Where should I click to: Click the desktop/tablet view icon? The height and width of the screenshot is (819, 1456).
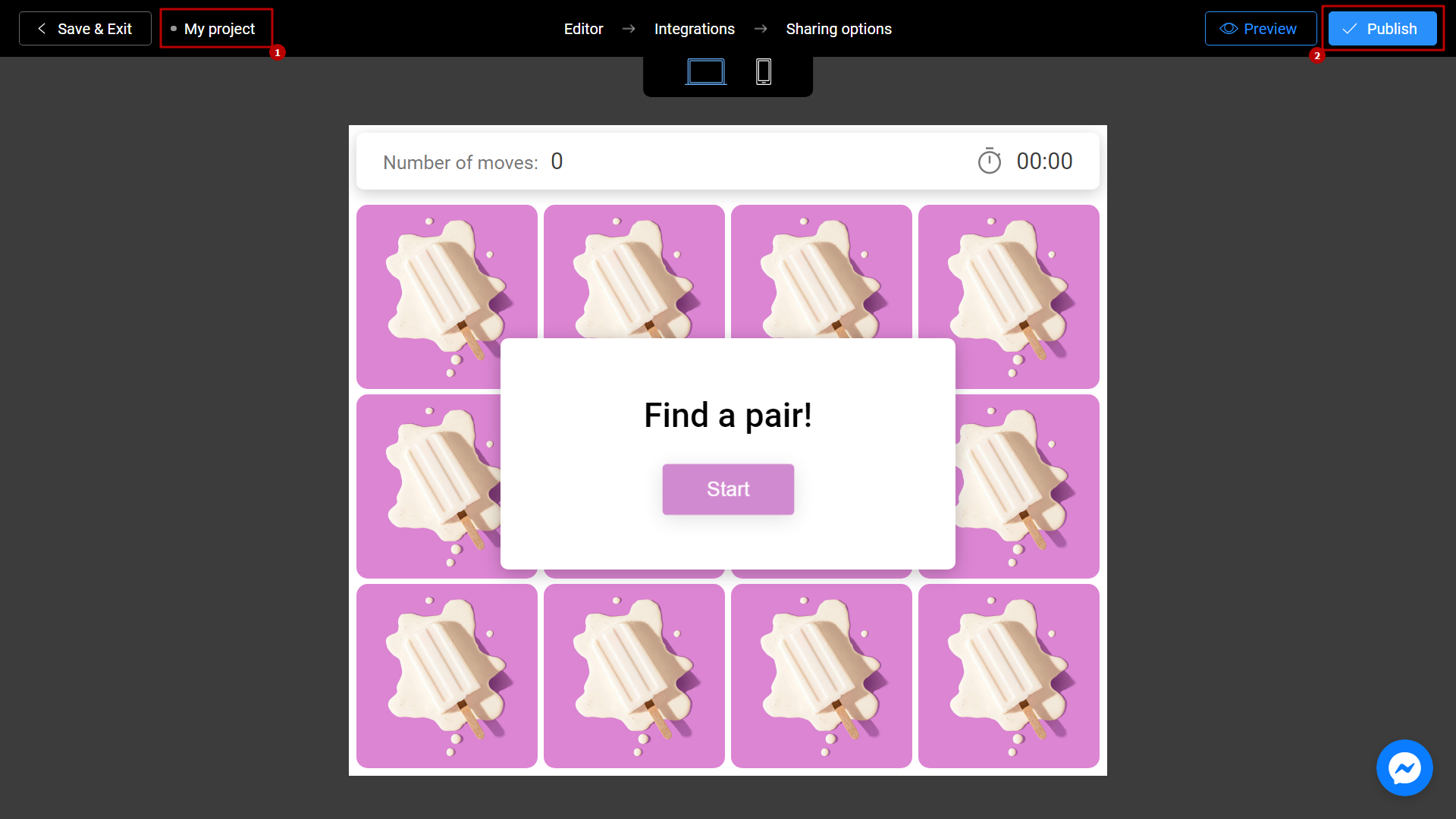pos(706,72)
